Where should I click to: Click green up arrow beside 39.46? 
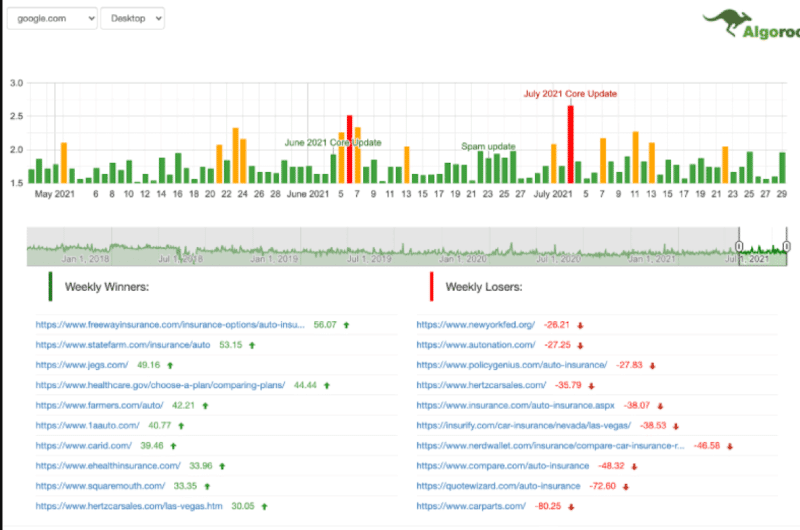pyautogui.click(x=173, y=446)
